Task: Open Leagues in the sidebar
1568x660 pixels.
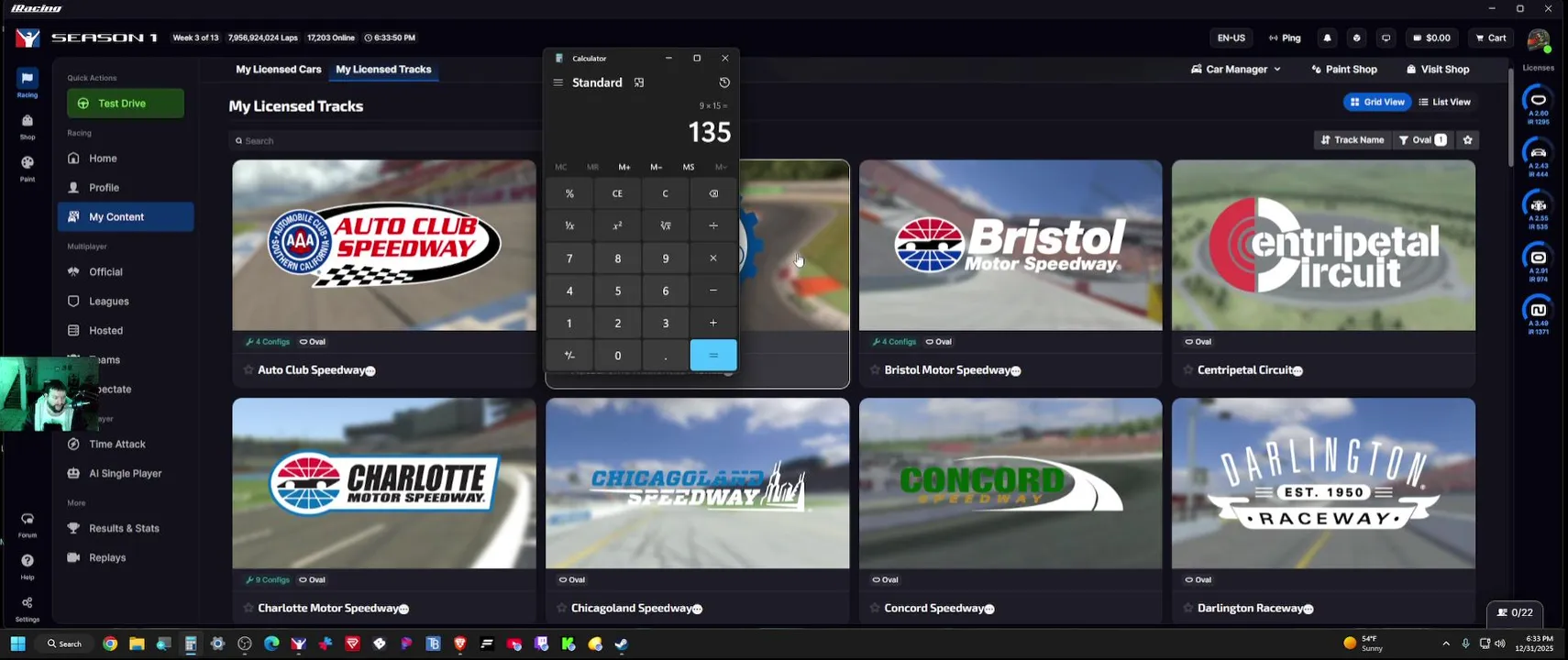Action: (x=126, y=302)
